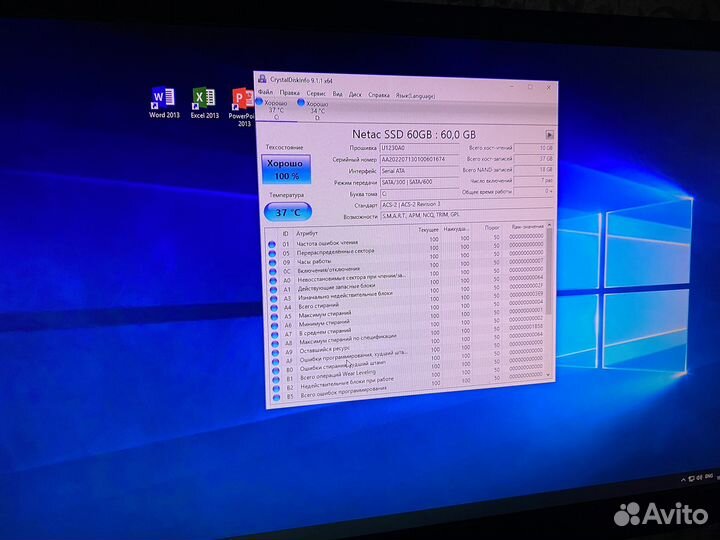720x540 pixels.
Task: Select the Частота ошибок чтения attribute text
Action: pos(327,243)
